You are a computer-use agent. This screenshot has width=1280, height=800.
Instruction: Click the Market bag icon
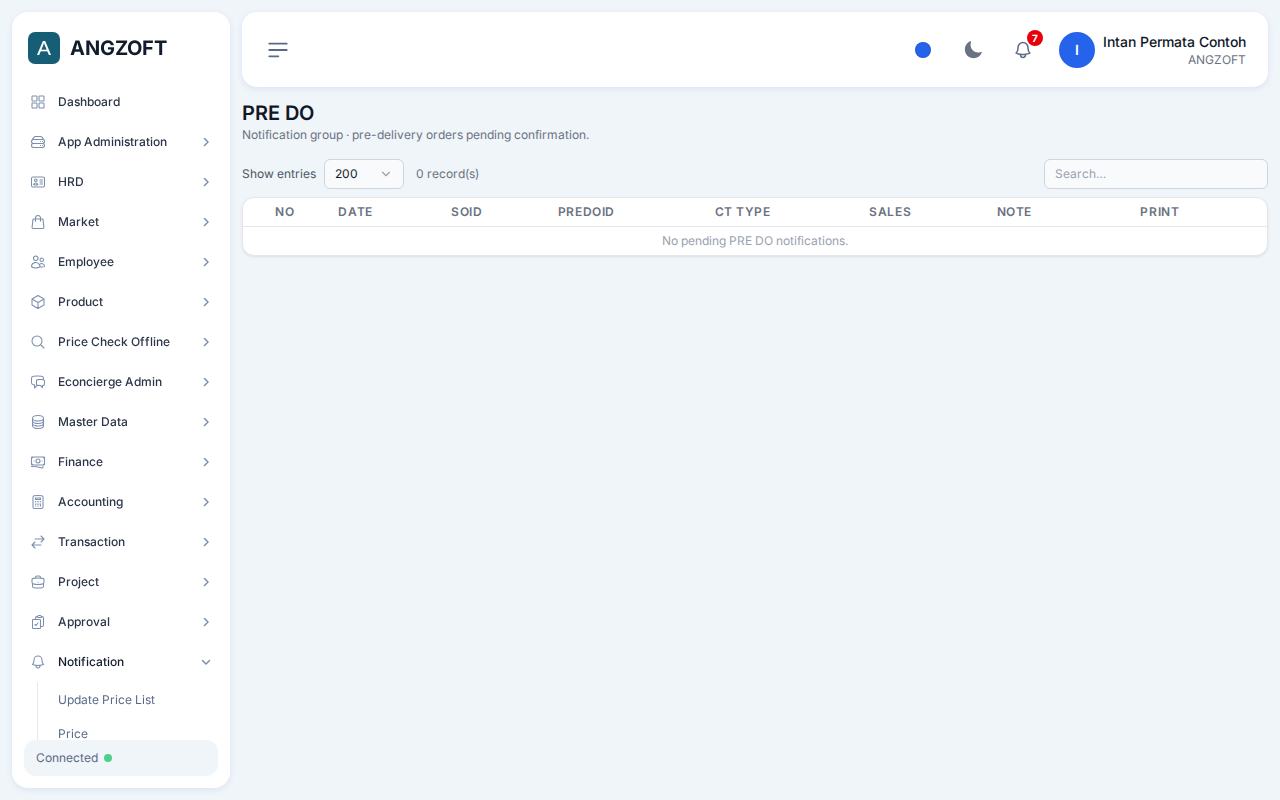click(x=38, y=222)
